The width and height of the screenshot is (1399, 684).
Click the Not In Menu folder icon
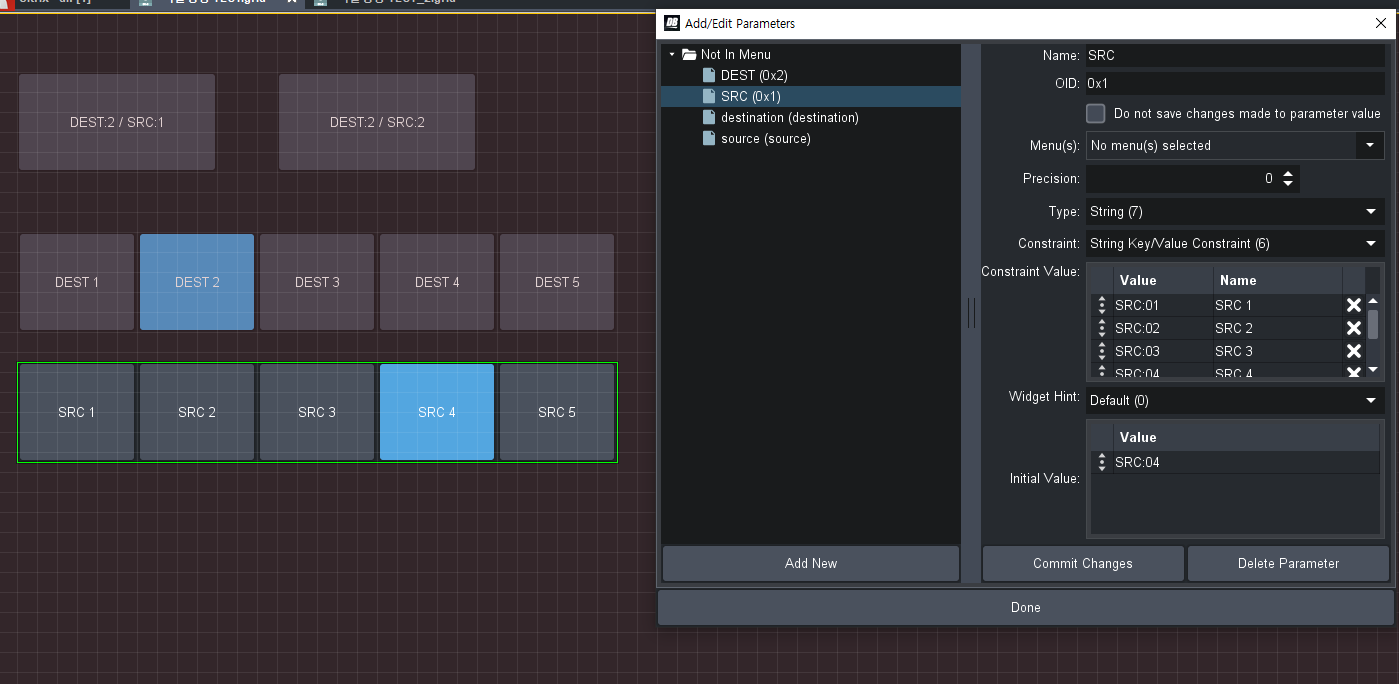(x=689, y=54)
